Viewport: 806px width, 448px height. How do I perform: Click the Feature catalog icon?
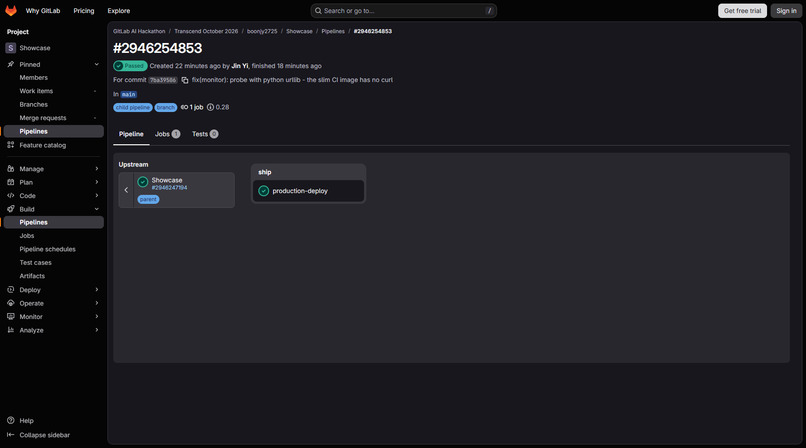point(10,145)
